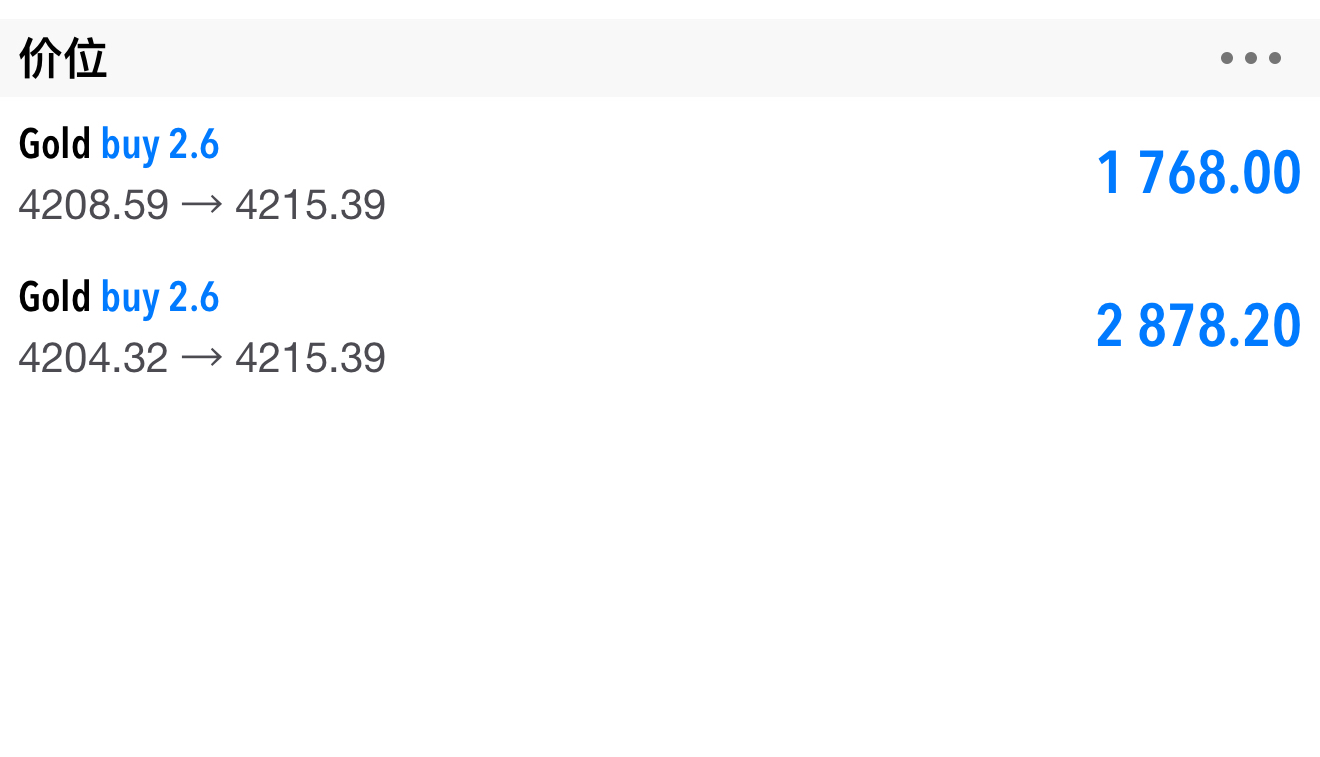Viewport: 1320px width, 757px height.
Task: Click the arrow between 4204.32 and 4215.39
Action: click(x=202, y=358)
